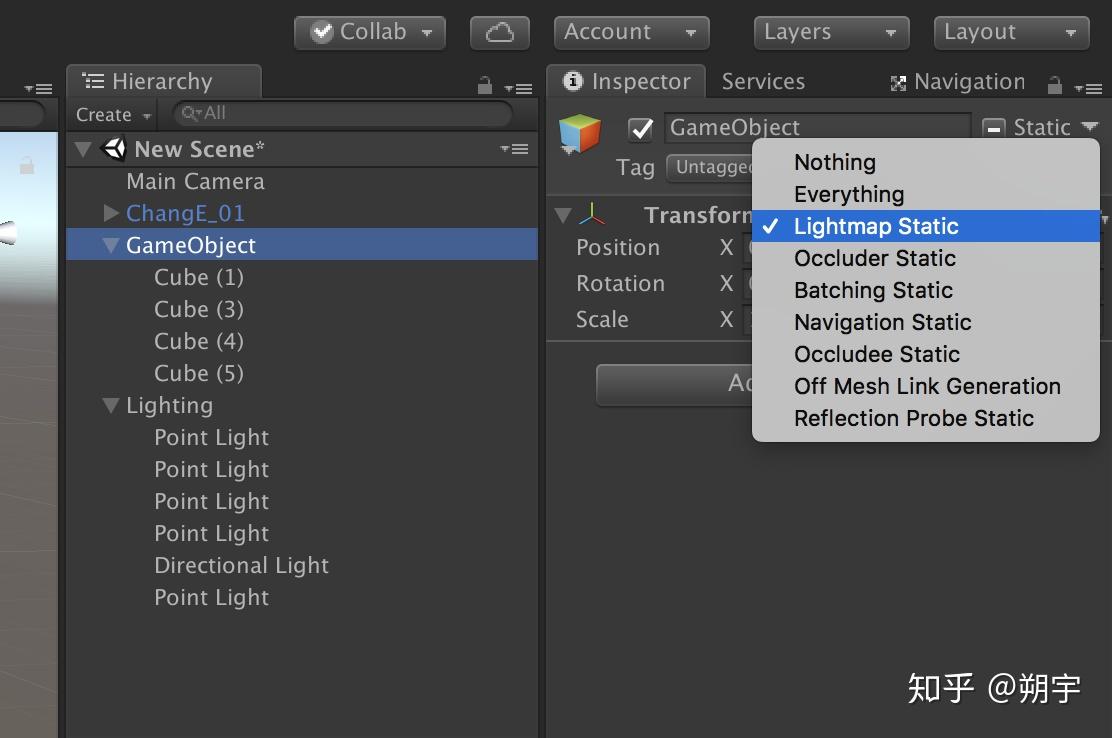Click the Static dropdown arrow

tap(1089, 127)
